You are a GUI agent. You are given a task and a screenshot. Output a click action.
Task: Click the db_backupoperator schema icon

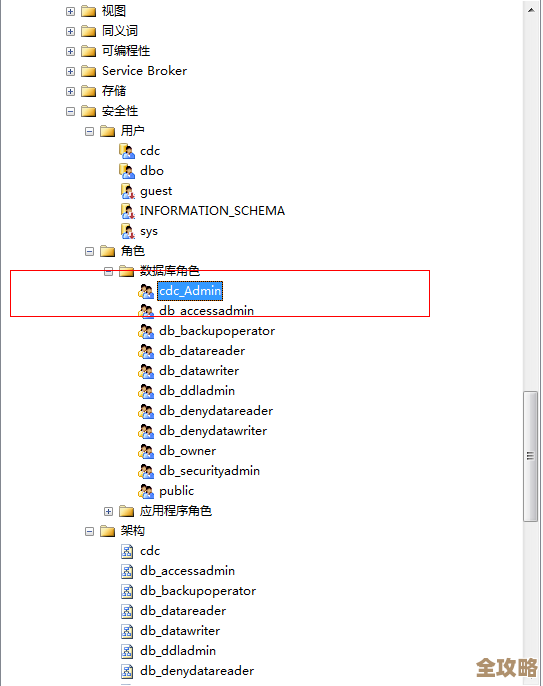pos(127,592)
